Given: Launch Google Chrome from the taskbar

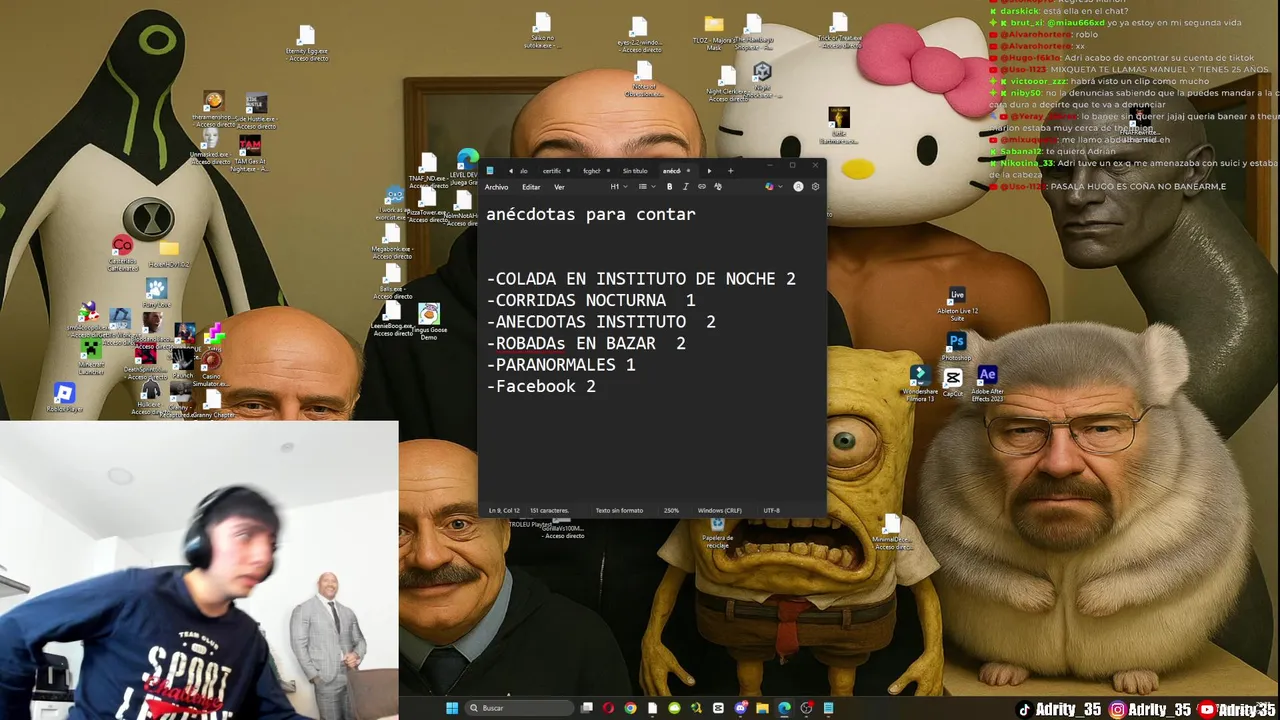Looking at the screenshot, I should (x=630, y=708).
